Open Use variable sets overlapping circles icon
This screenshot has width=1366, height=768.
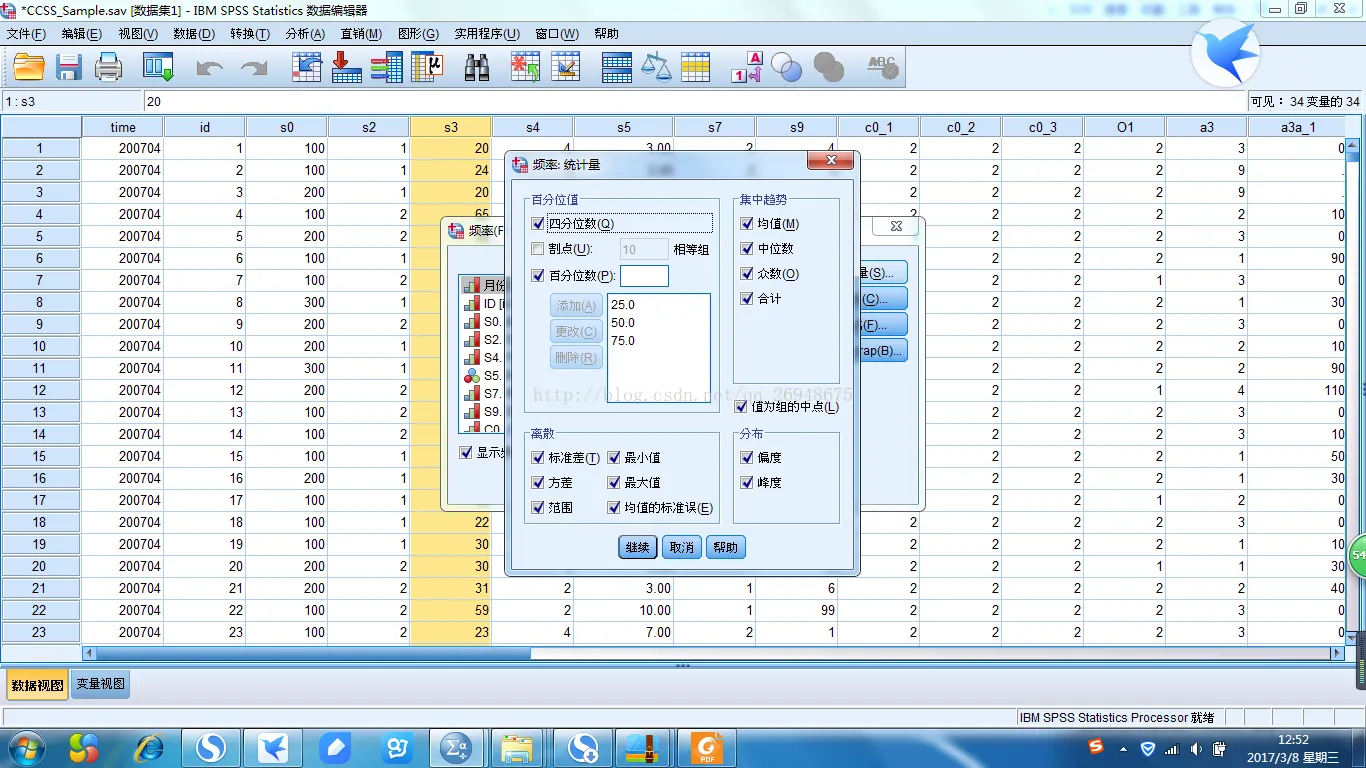tap(787, 67)
